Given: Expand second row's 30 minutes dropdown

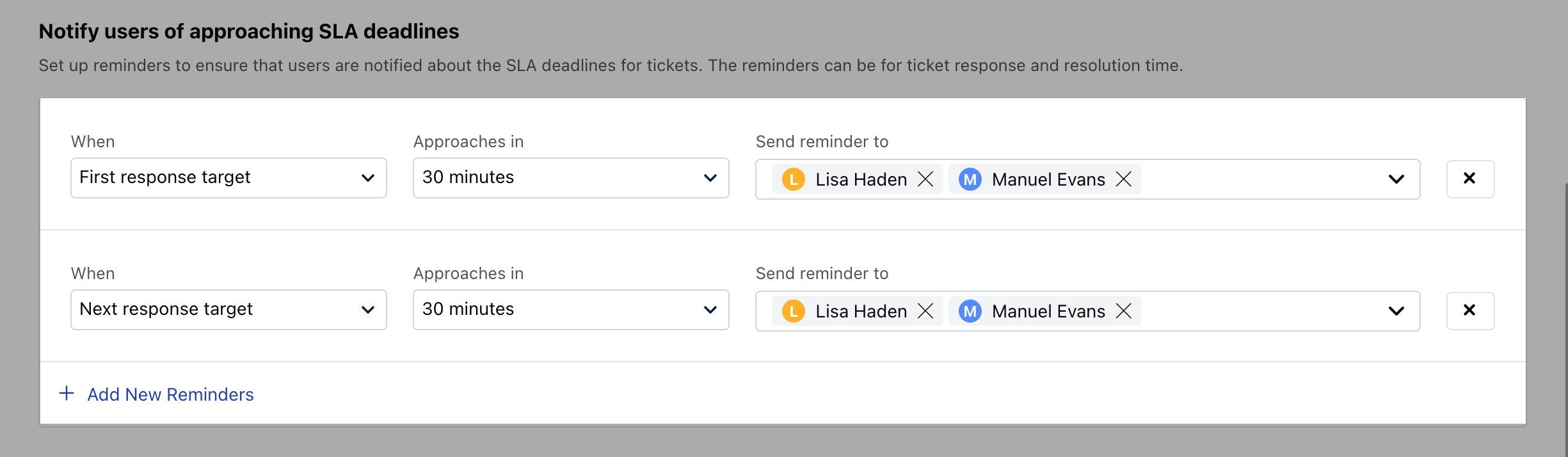Looking at the screenshot, I should [571, 310].
